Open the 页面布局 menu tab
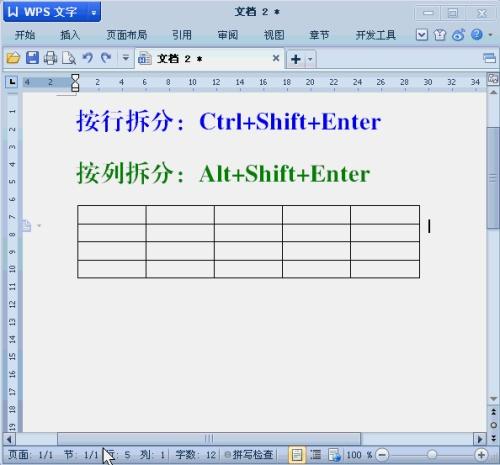The height and width of the screenshot is (465, 500). (x=127, y=35)
